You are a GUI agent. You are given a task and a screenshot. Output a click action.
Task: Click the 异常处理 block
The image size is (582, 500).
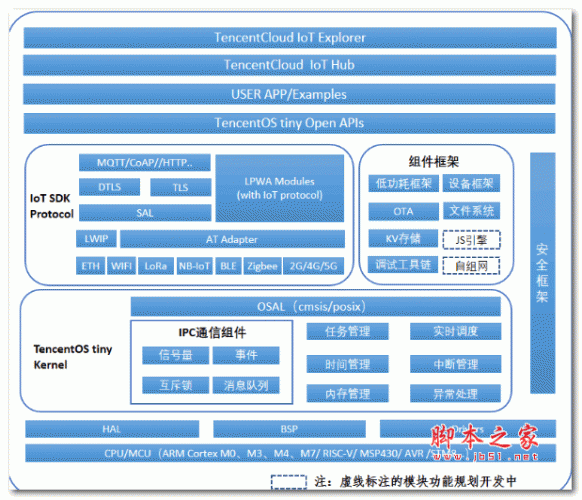pyautogui.click(x=455, y=393)
